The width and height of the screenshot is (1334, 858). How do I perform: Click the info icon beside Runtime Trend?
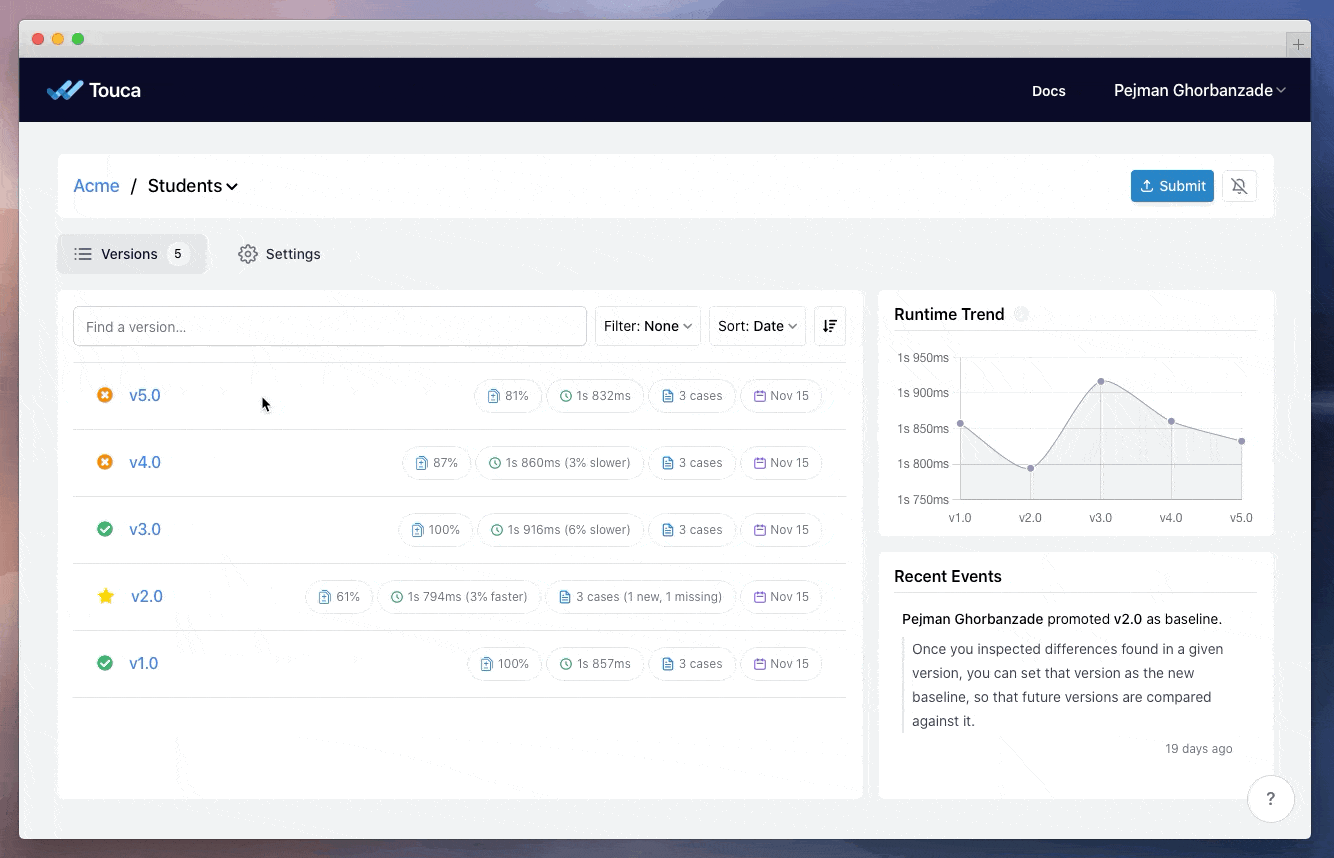1021,314
